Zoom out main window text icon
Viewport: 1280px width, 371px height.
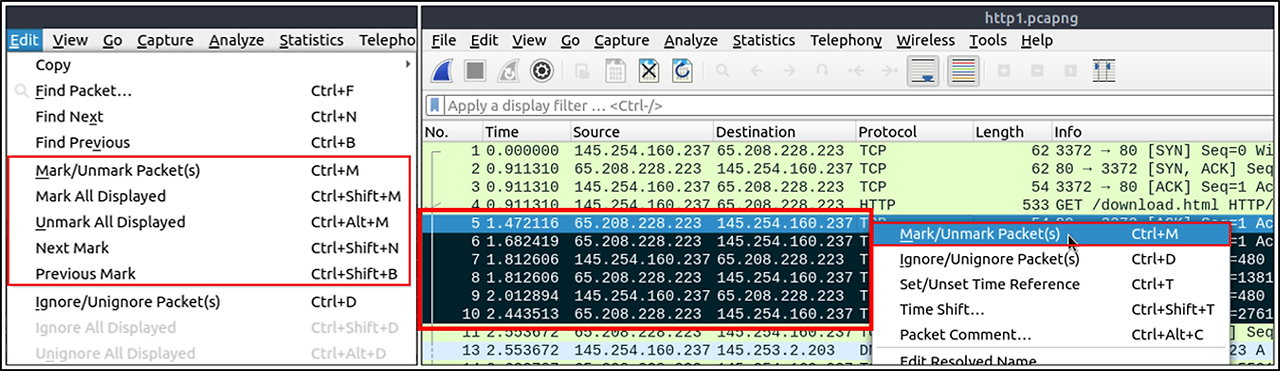pos(1037,71)
